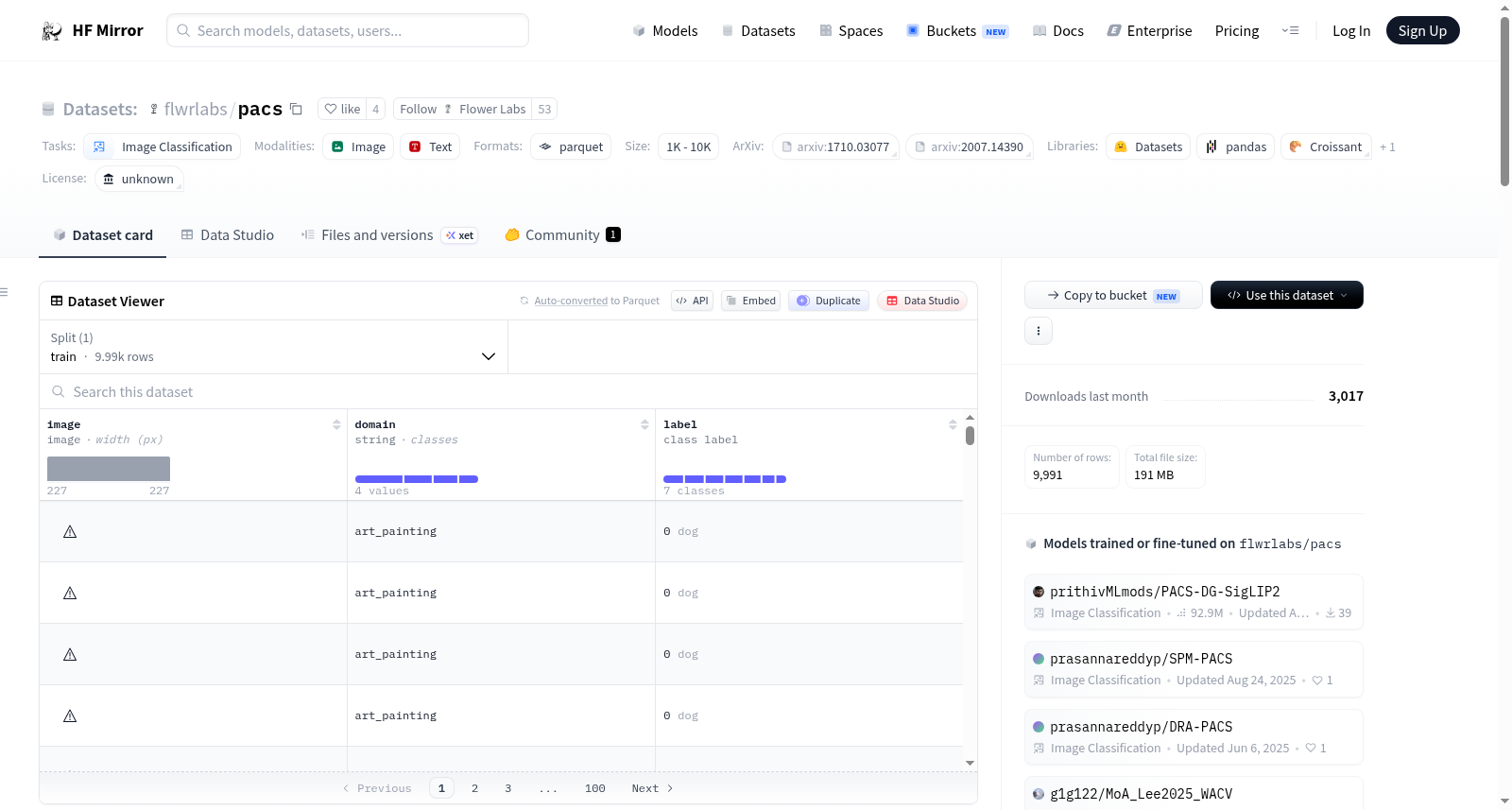Select the unknown license tag
The width and height of the screenshot is (1512, 810).
(139, 179)
